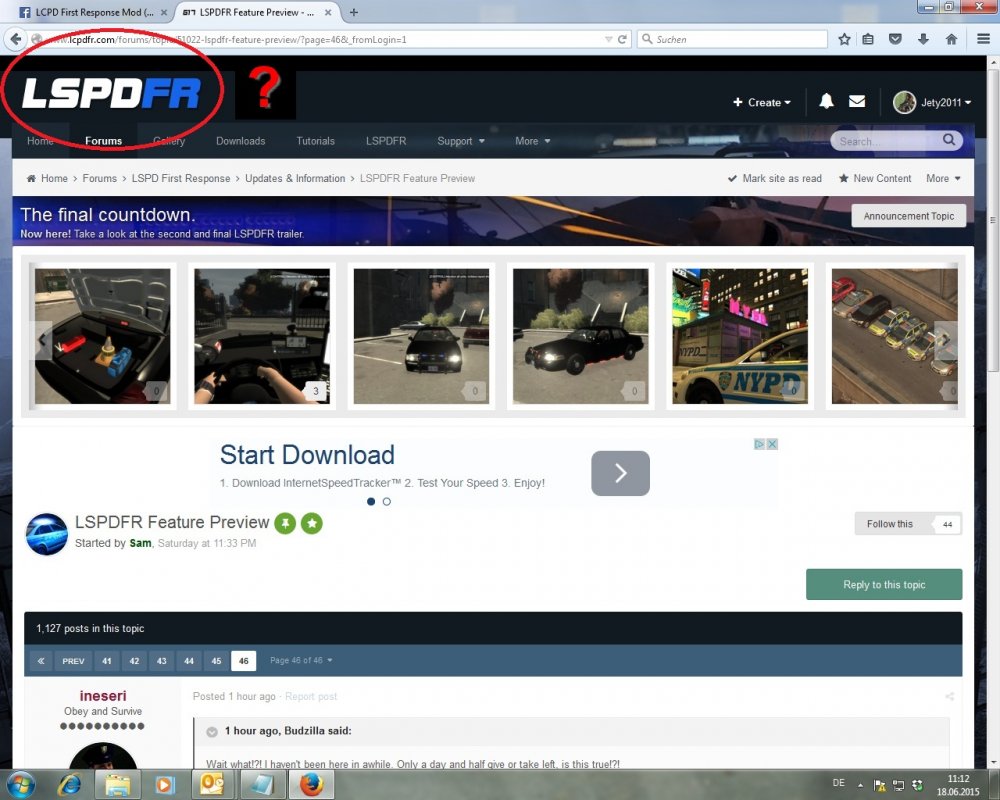The width and height of the screenshot is (1000, 800).
Task: Open the messages envelope icon
Action: pyautogui.click(x=857, y=101)
